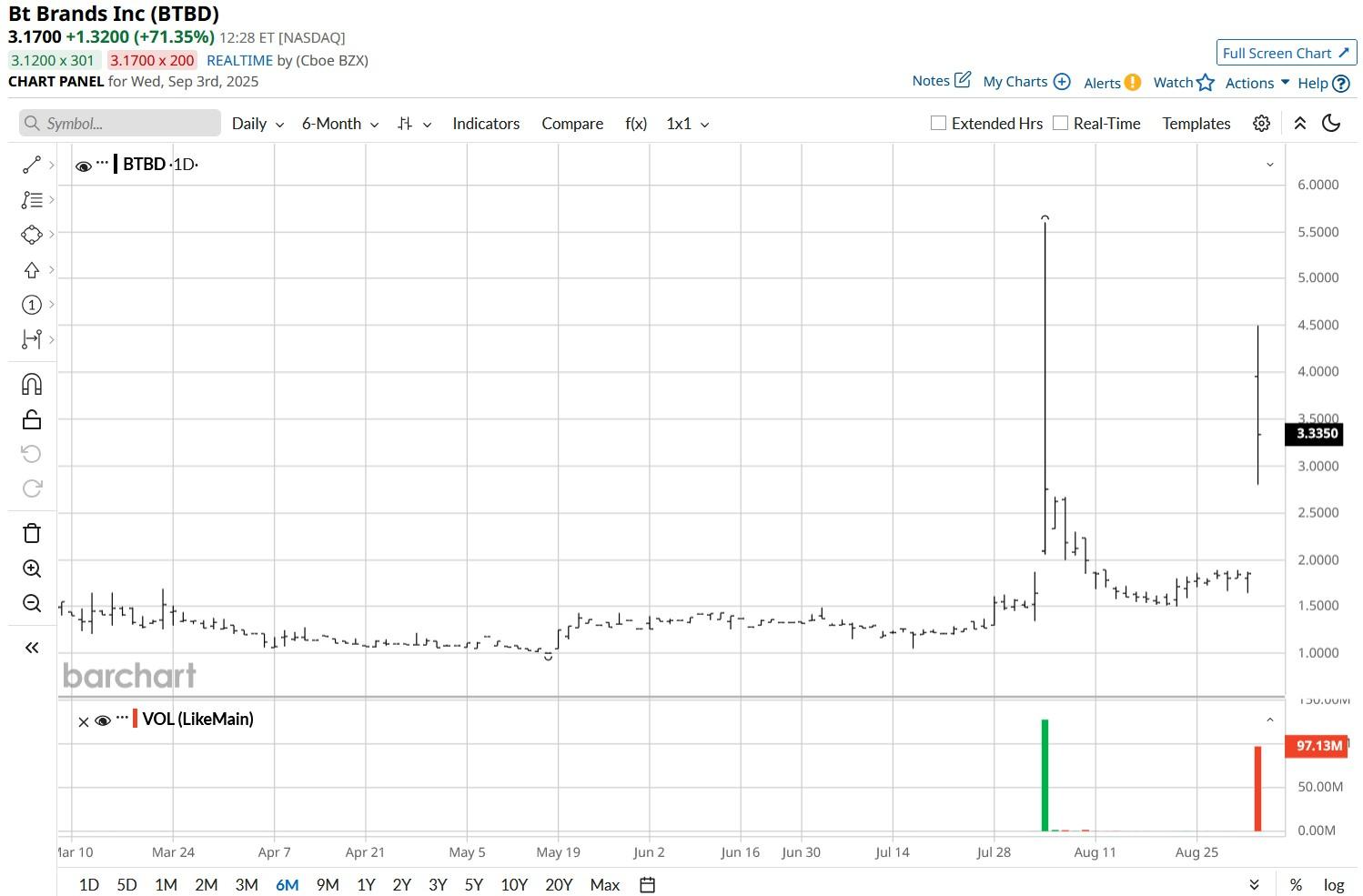
Task: Enable Real-Time checkbox
Action: click(x=1060, y=123)
